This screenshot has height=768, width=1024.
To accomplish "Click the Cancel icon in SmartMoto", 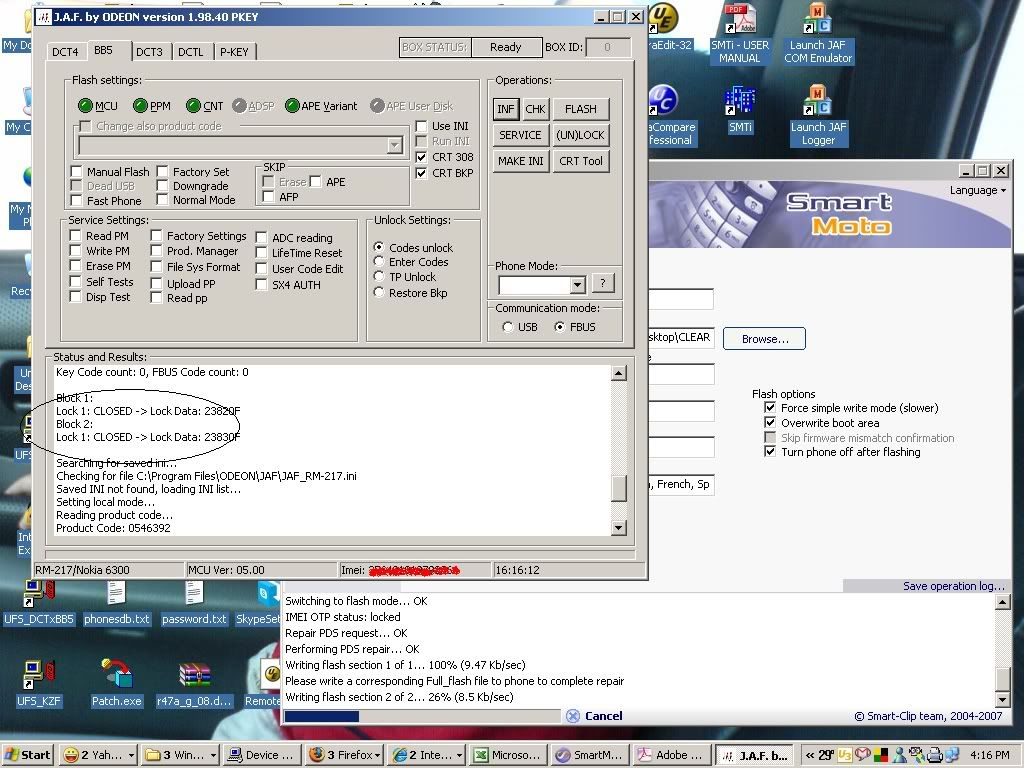I will (x=573, y=716).
